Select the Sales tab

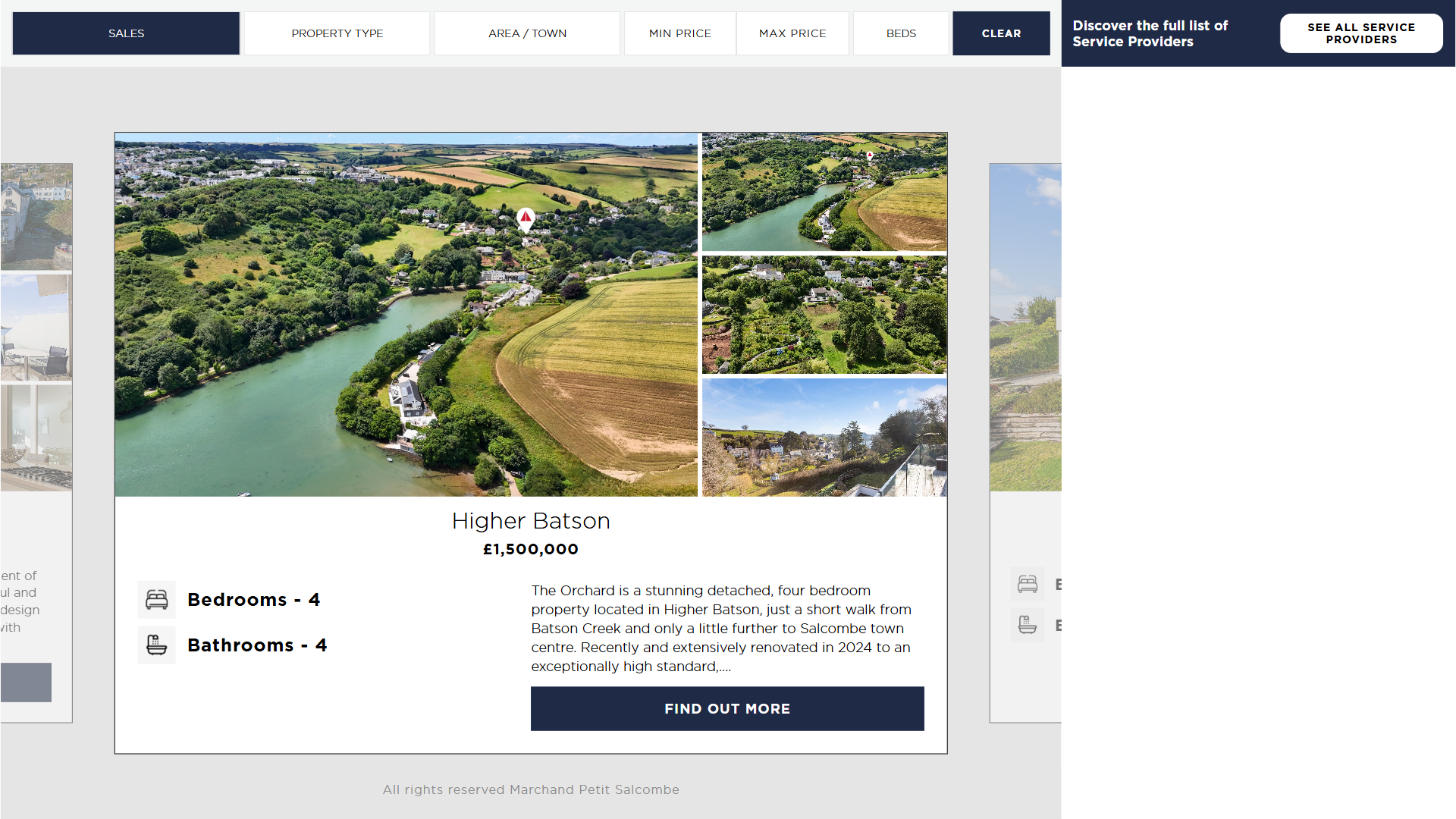126,33
